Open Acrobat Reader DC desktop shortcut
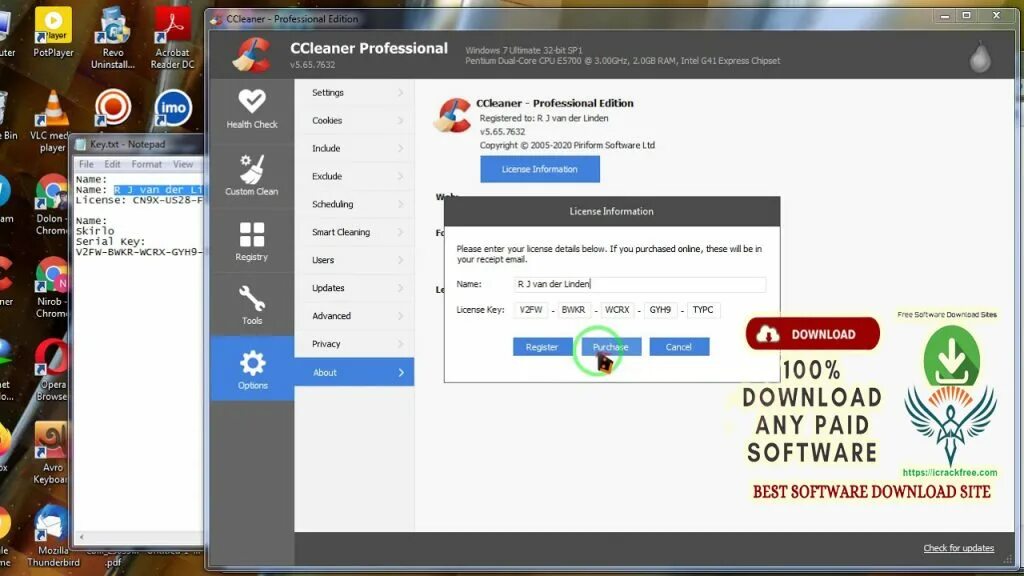The width and height of the screenshot is (1024, 576). pyautogui.click(x=172, y=38)
